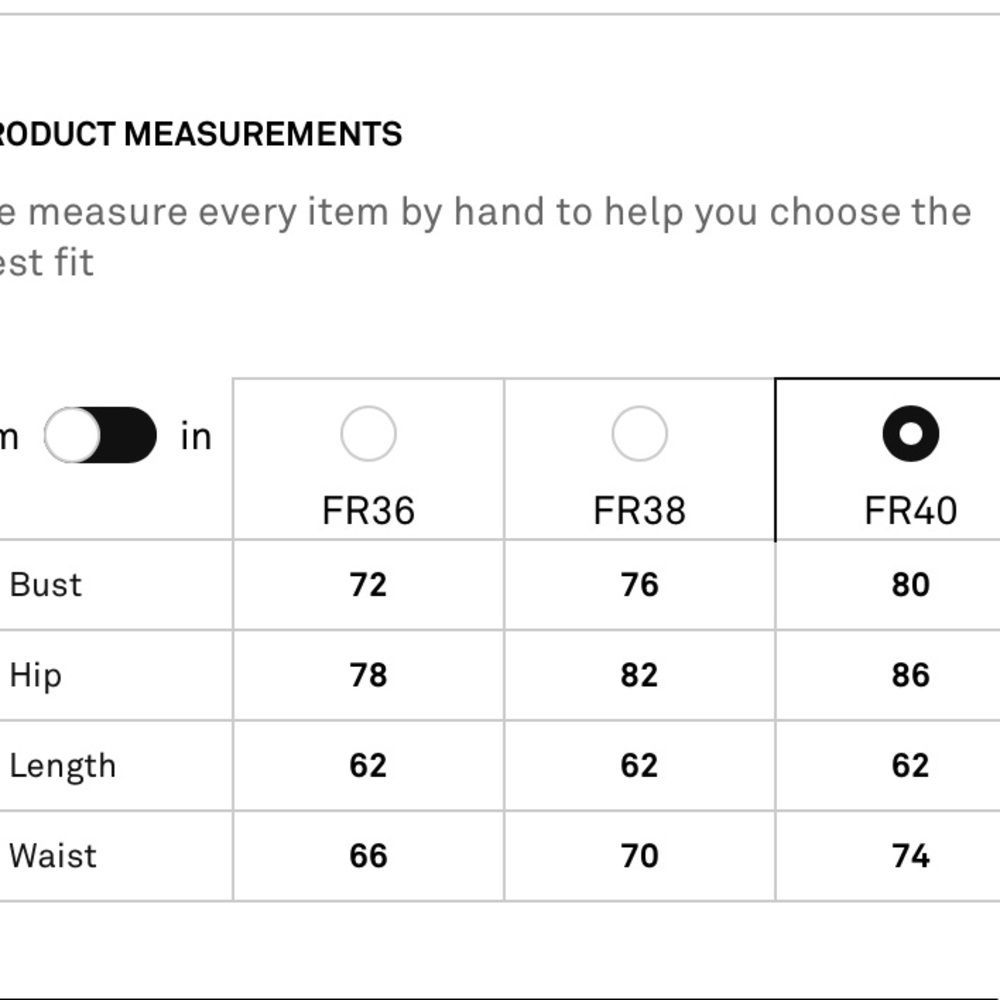Click the "in" unit label
This screenshot has height=1000, width=1000.
(196, 437)
